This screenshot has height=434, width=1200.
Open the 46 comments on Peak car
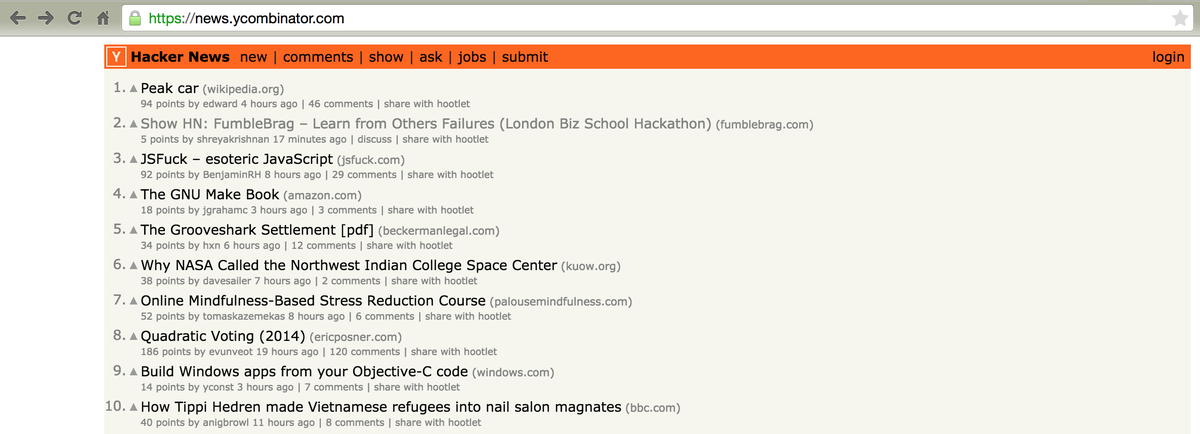click(x=339, y=103)
